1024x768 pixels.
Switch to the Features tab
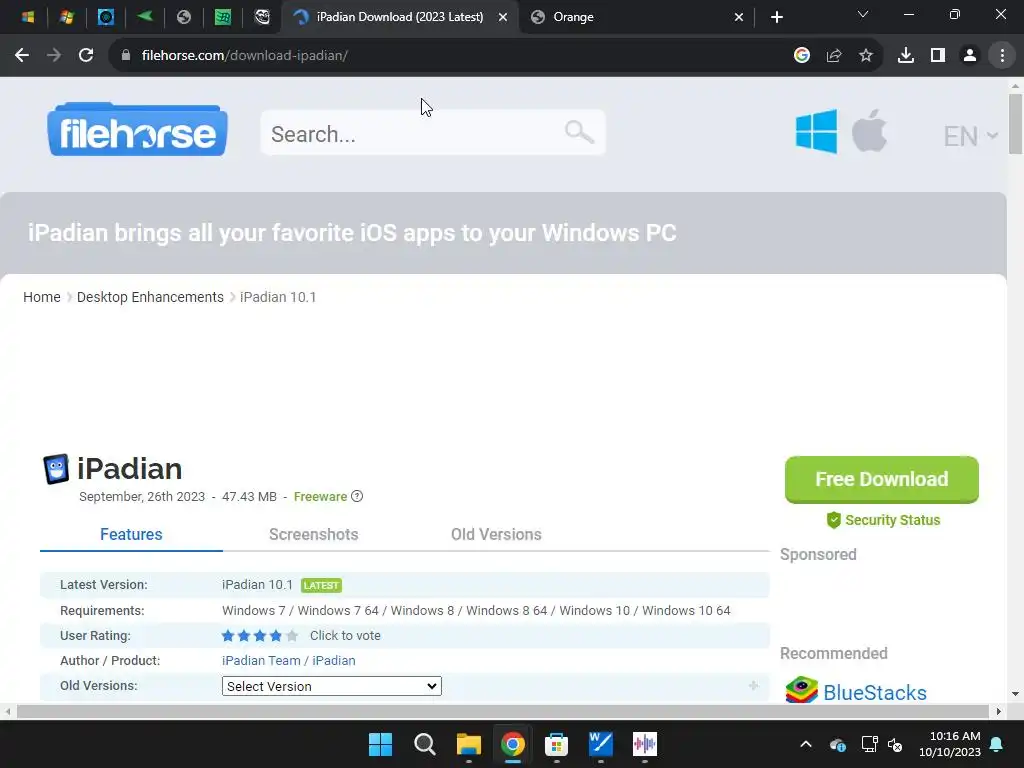click(x=131, y=534)
